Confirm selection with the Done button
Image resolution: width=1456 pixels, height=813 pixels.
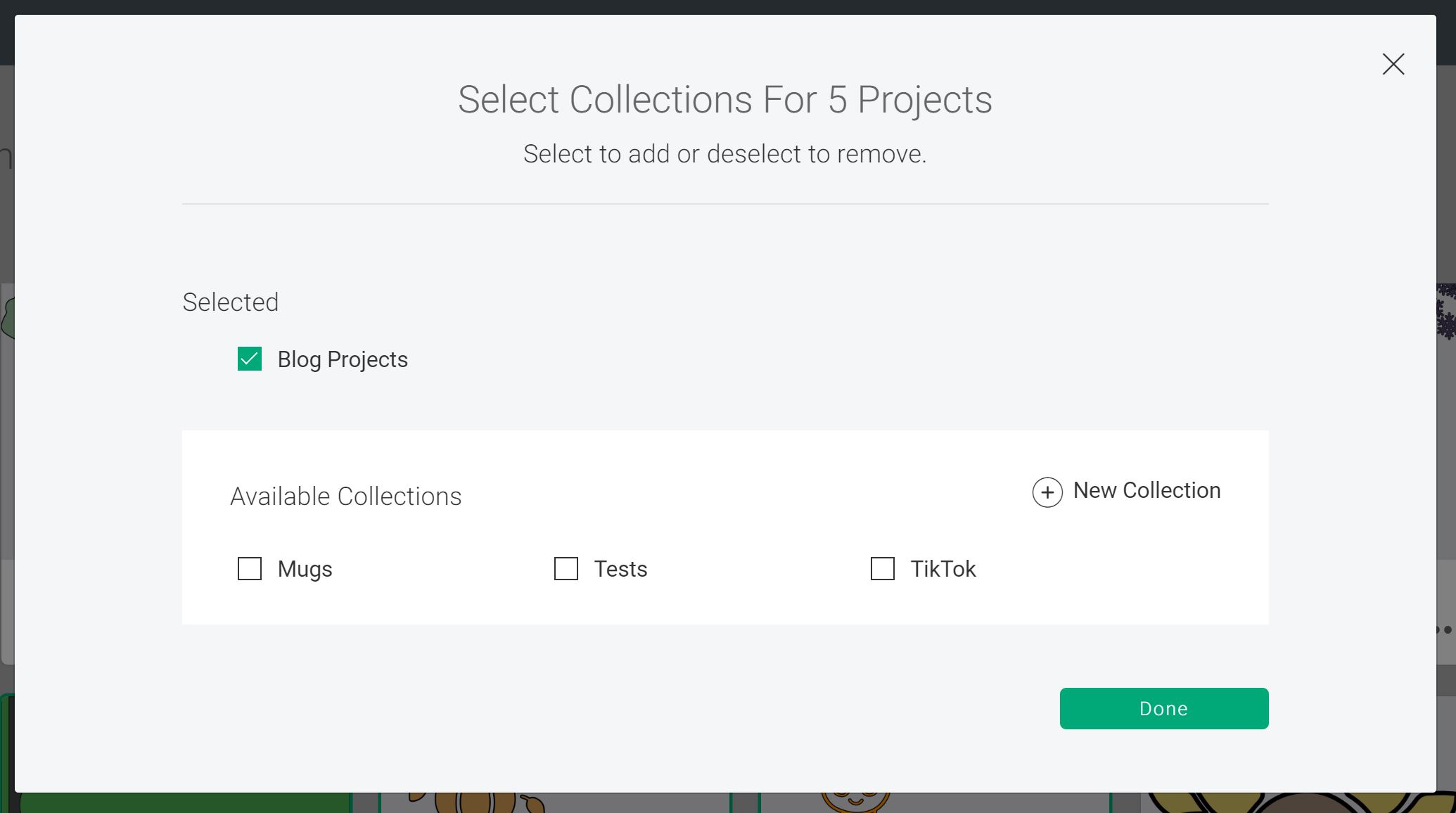1163,708
